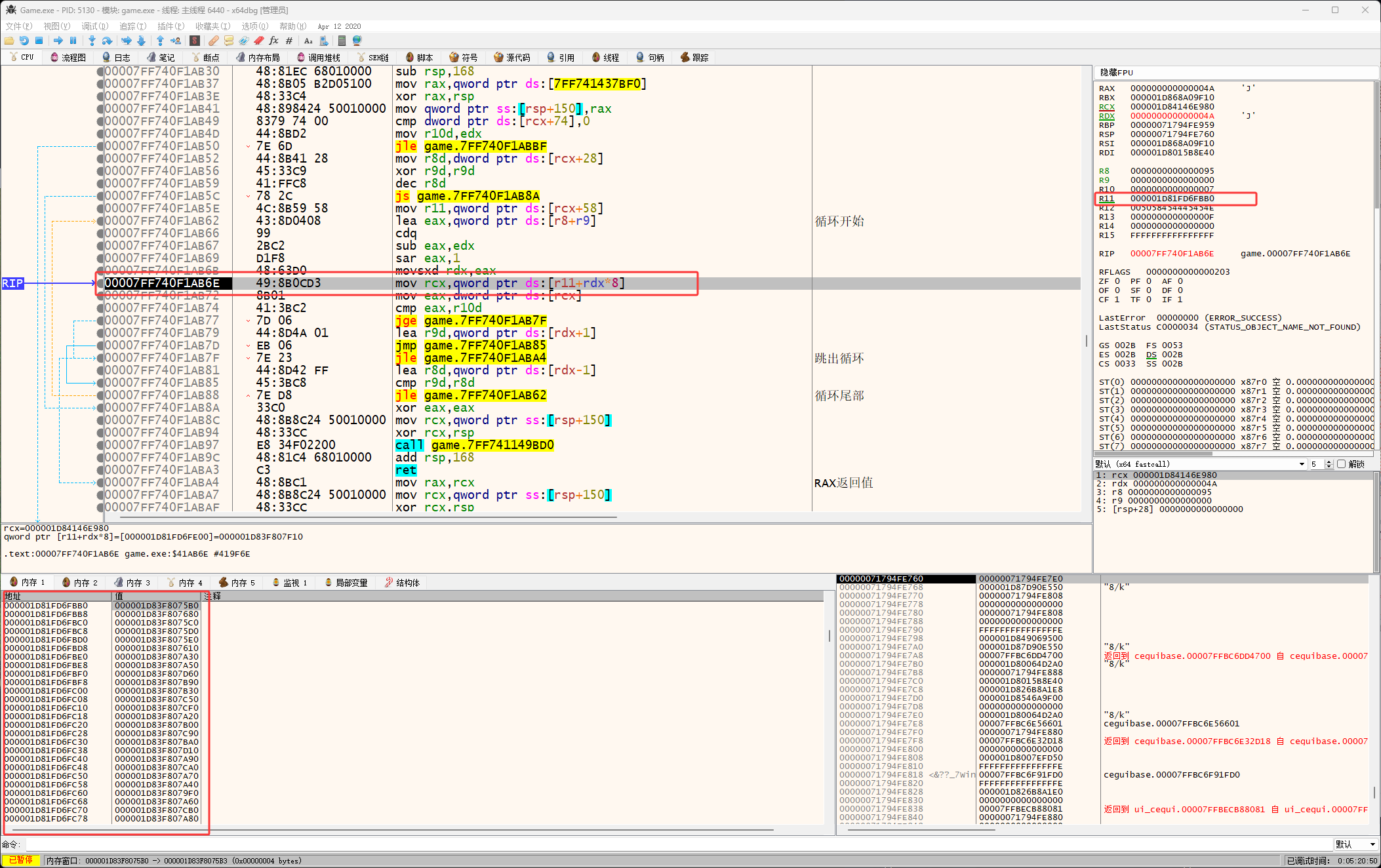Click the Step Over toolbar icon

click(107, 41)
